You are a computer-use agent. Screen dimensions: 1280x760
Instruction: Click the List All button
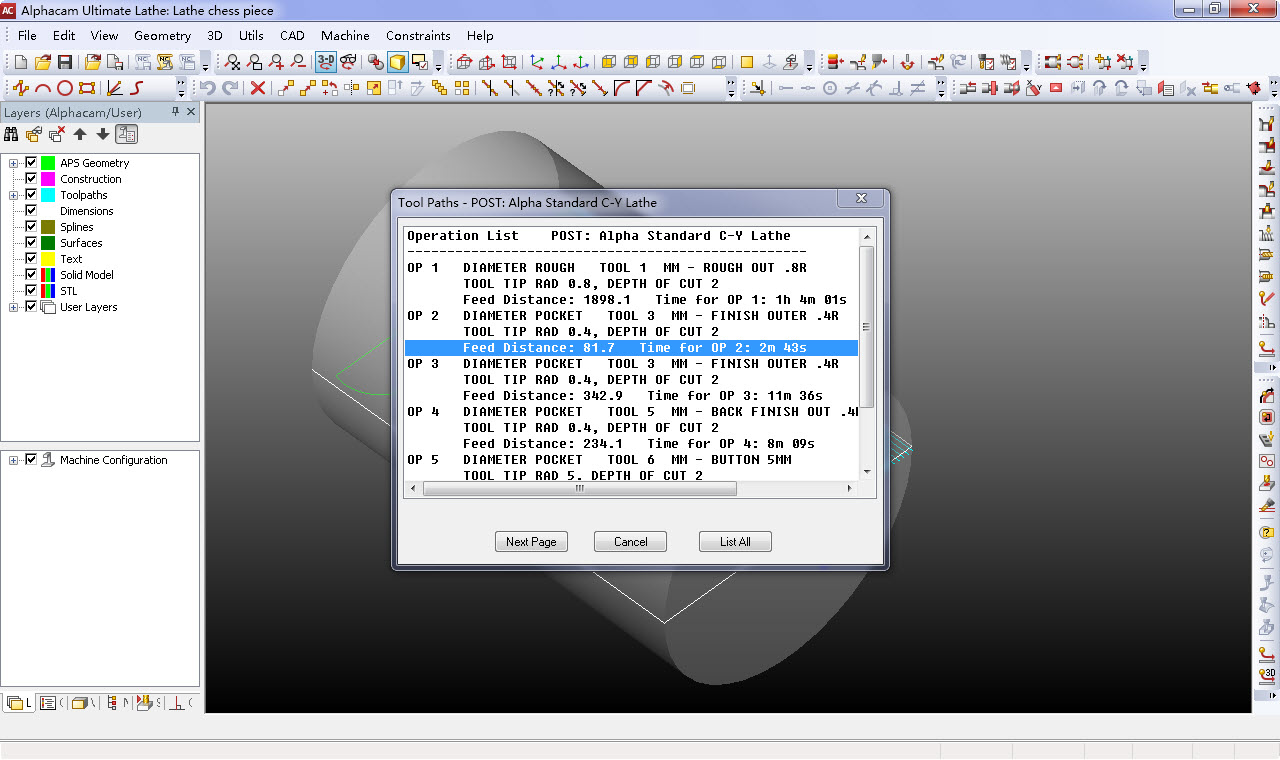coord(735,541)
